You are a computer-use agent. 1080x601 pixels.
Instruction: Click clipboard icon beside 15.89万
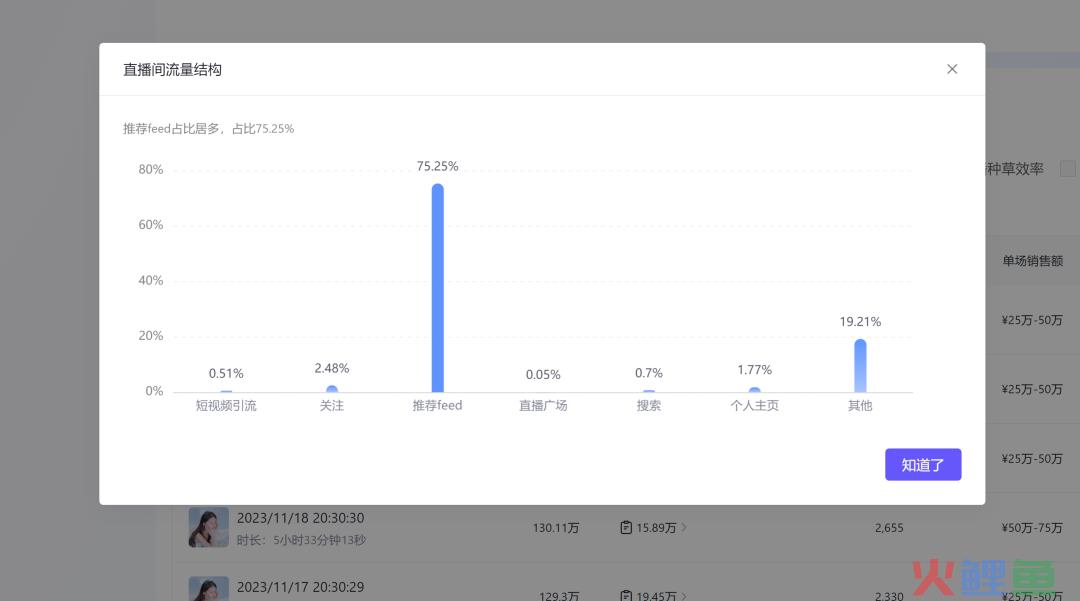pyautogui.click(x=626, y=527)
